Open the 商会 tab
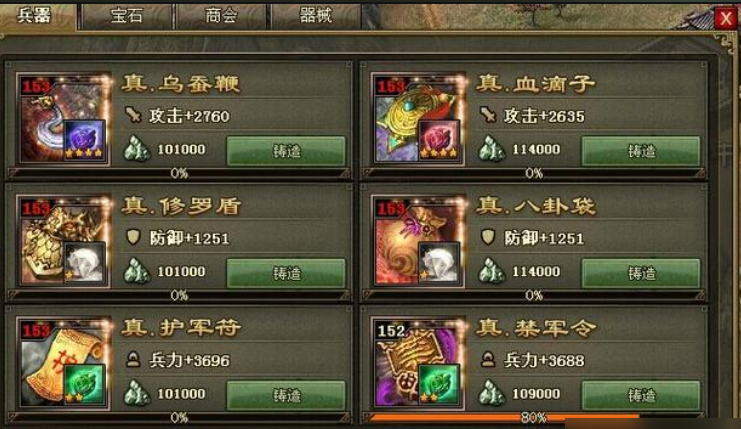 pos(221,16)
